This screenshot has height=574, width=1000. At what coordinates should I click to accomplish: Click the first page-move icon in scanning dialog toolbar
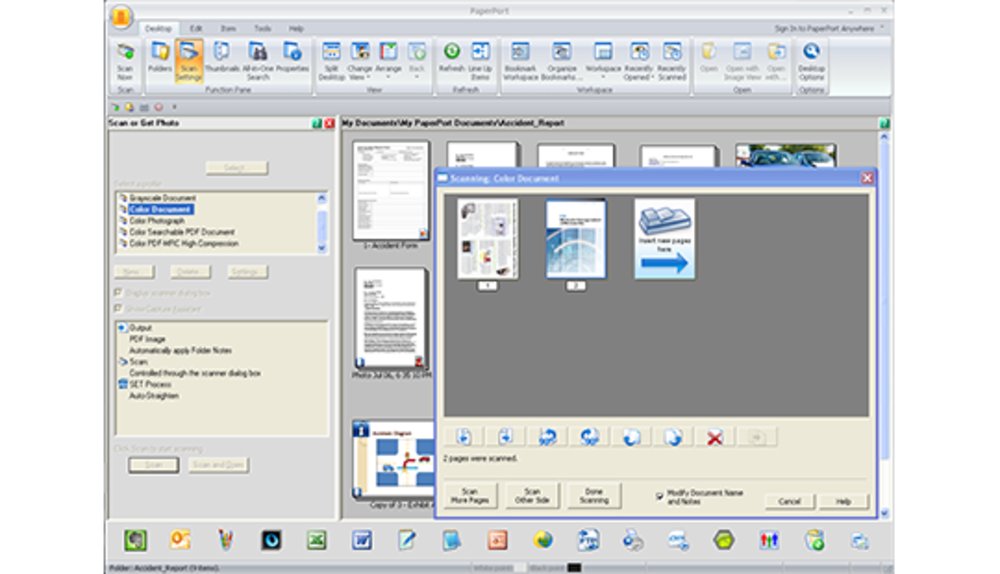[x=464, y=438]
